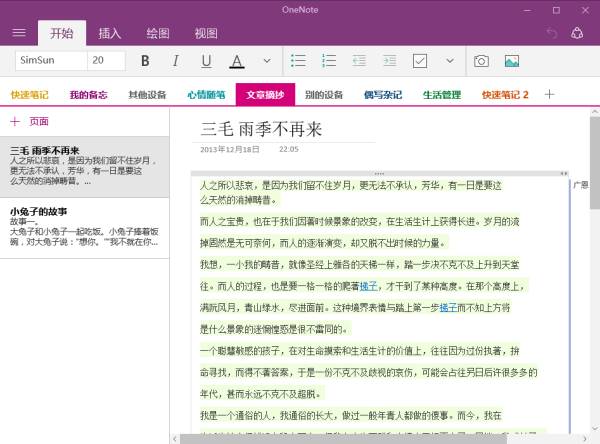600x444 pixels.
Task: Insert a picture from file
Action: coord(512,61)
